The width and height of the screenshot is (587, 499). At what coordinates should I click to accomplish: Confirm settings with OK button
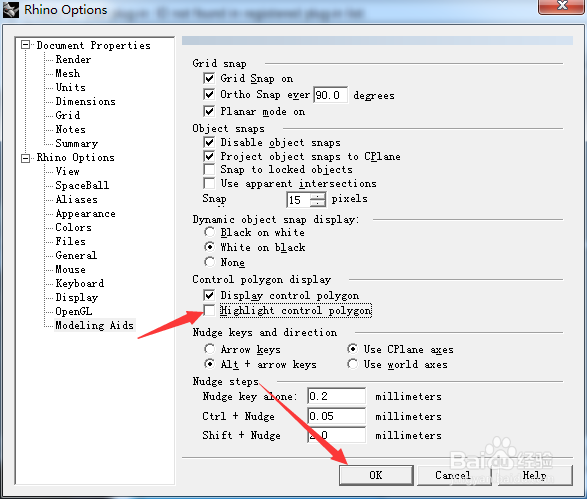click(376, 475)
